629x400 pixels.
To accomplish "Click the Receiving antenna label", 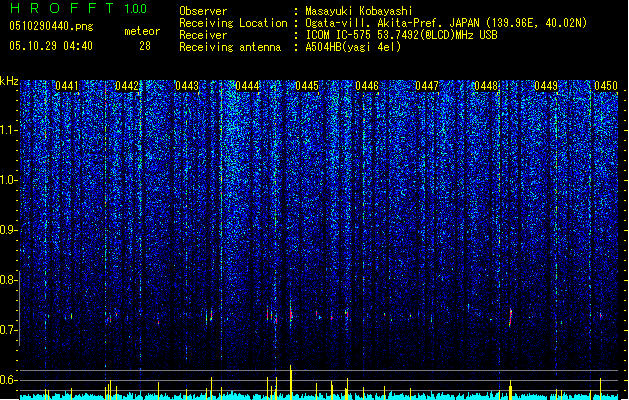I will click(x=230, y=47).
